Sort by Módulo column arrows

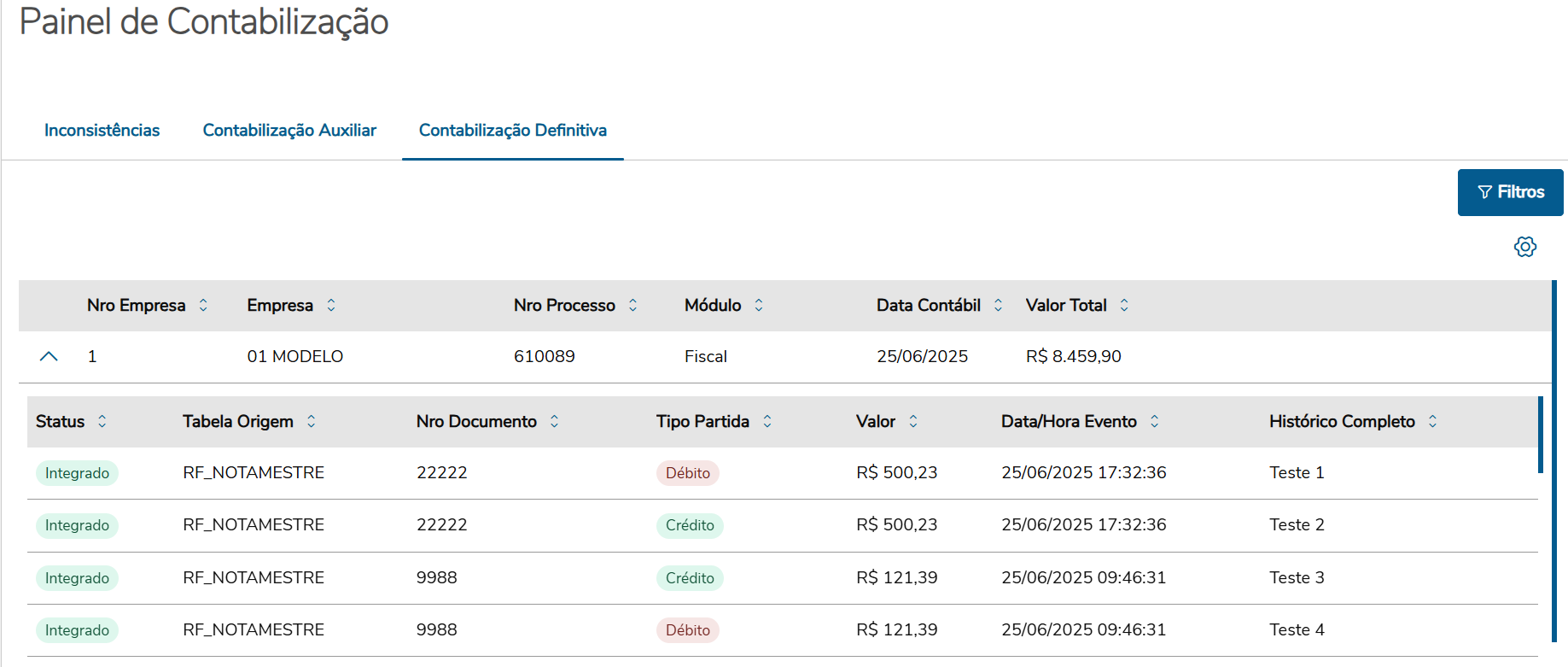(759, 305)
